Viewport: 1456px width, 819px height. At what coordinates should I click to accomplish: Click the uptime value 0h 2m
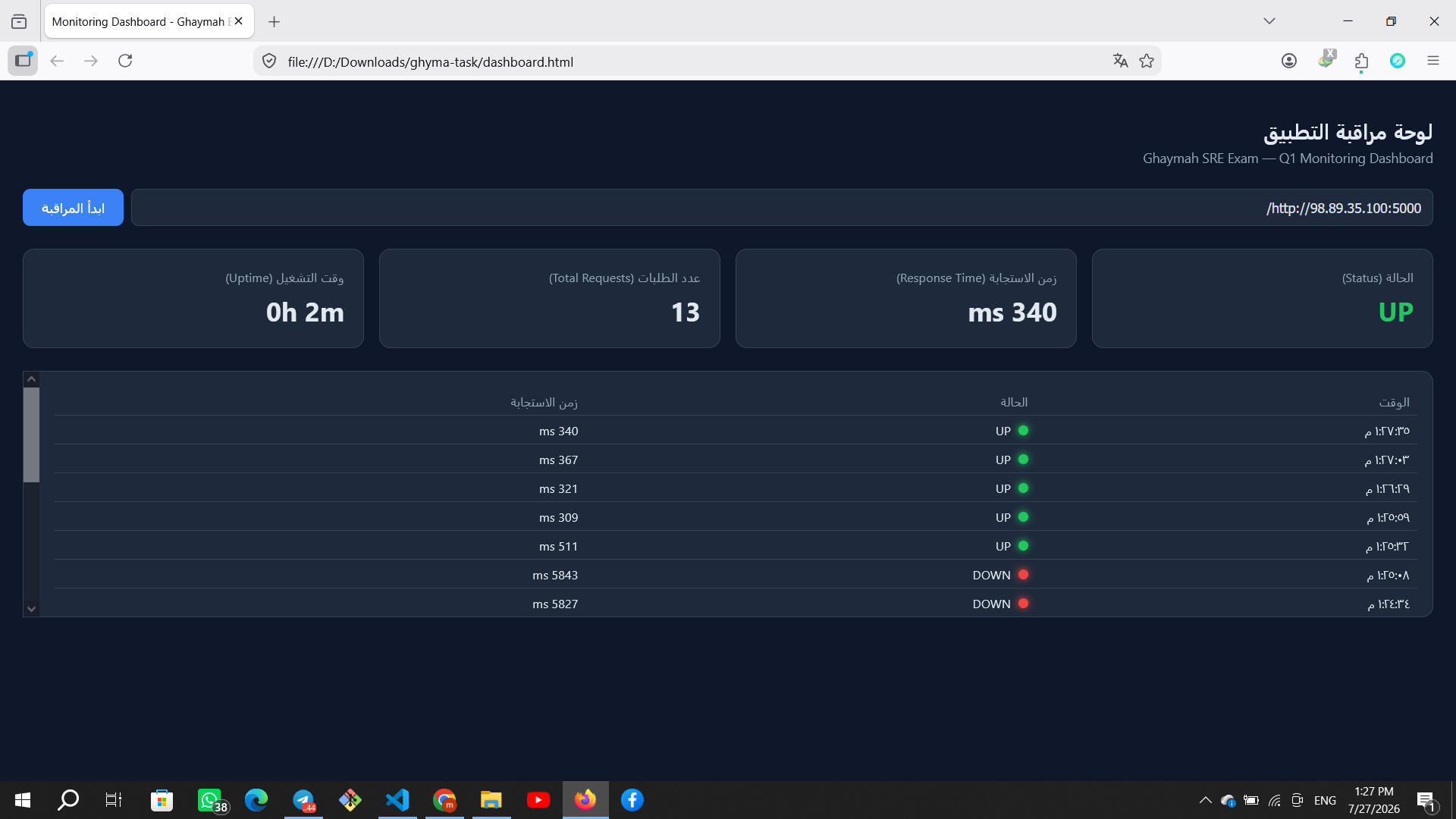tap(305, 312)
